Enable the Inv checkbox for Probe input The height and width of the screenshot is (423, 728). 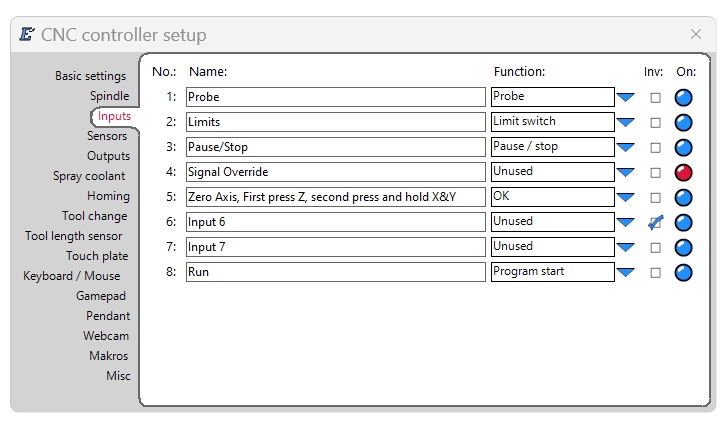[655, 98]
